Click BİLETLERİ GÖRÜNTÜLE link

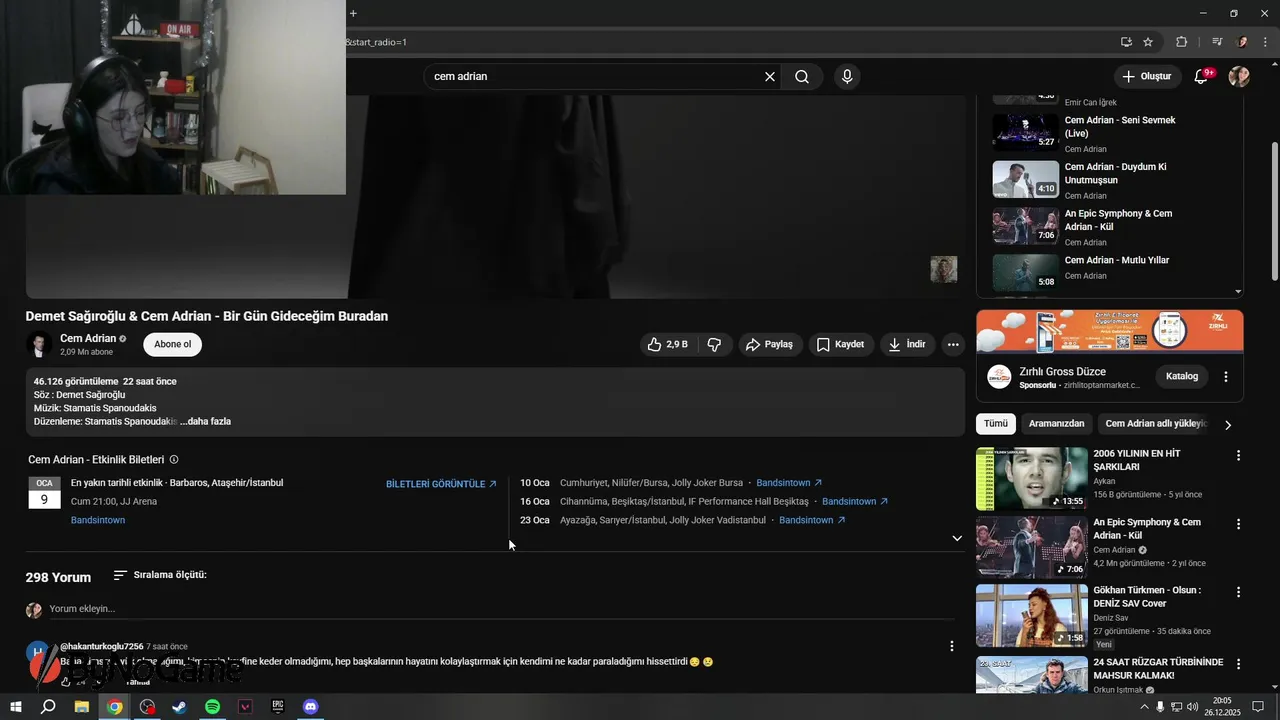click(x=441, y=484)
